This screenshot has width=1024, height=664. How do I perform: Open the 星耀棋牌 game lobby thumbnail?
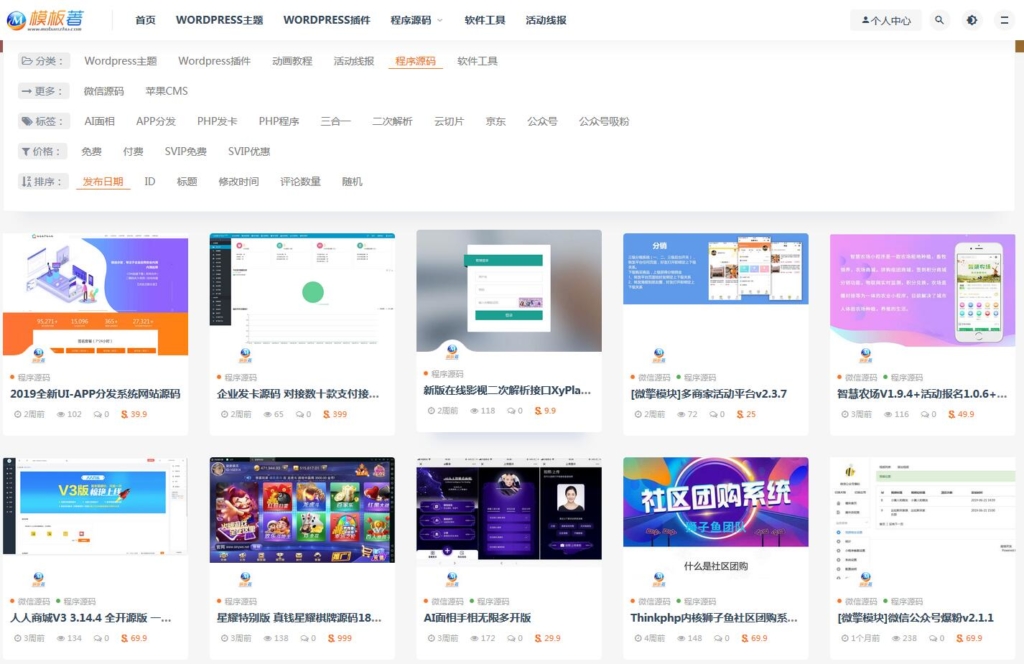click(302, 510)
